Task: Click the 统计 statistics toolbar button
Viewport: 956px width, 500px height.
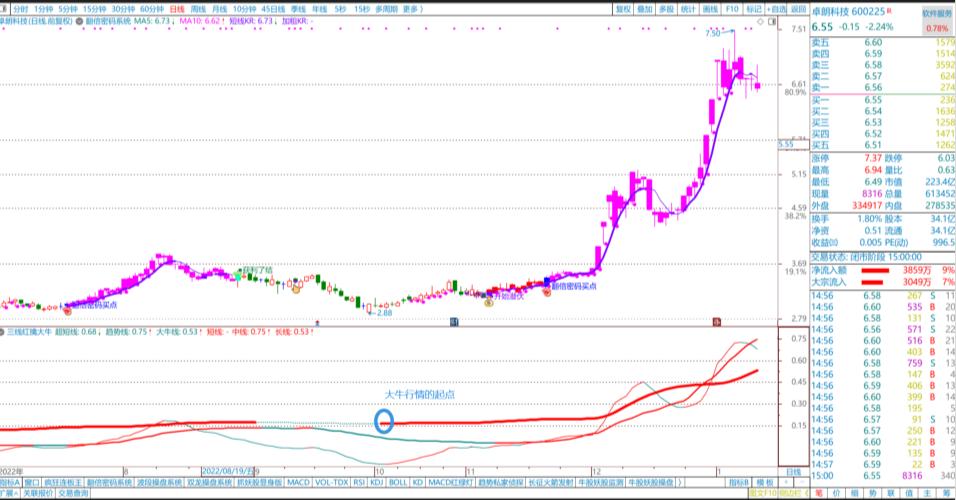Action: pos(688,9)
